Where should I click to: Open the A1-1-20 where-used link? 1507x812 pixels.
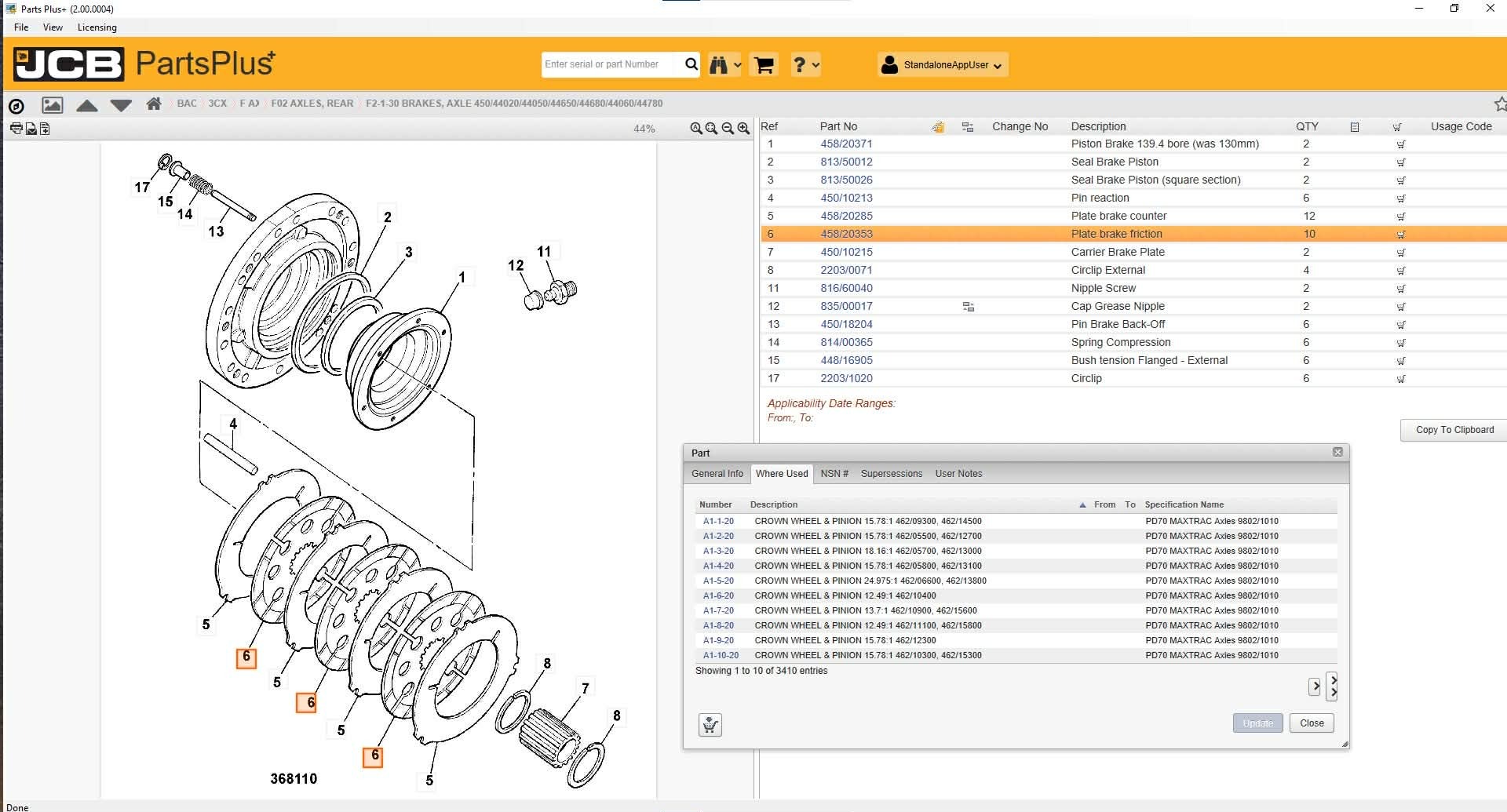[x=718, y=522]
